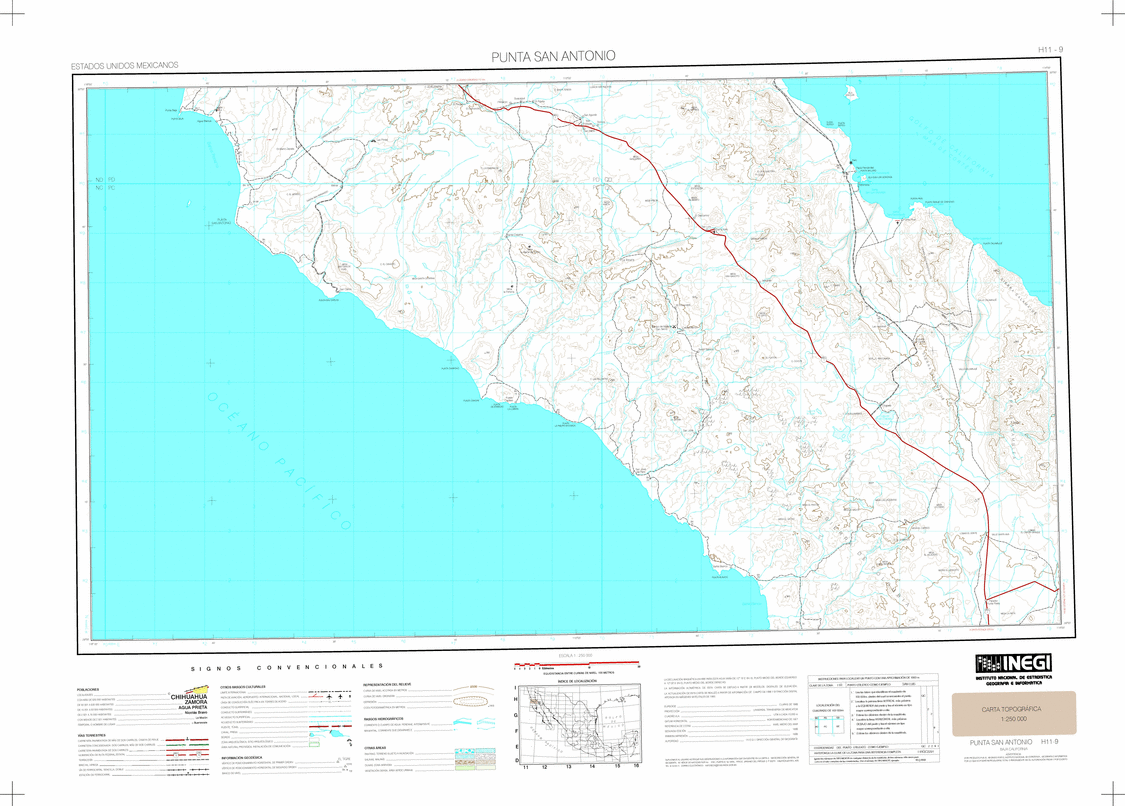Click the INEGI logo

coord(1013,663)
